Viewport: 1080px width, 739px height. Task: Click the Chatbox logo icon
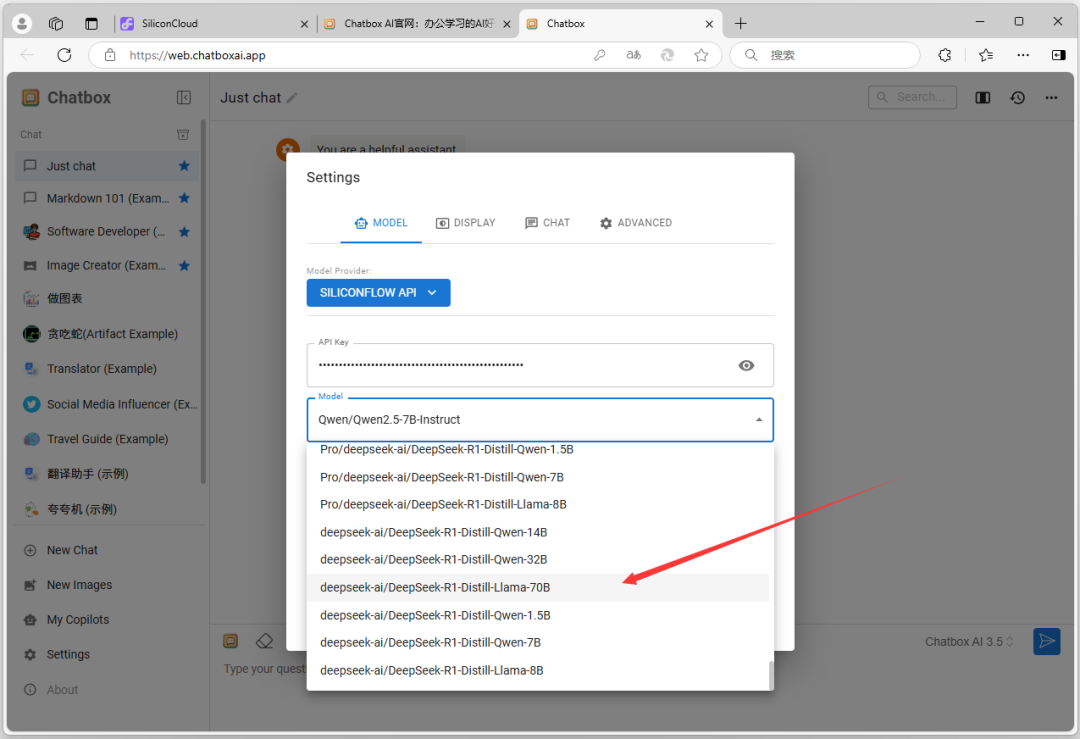tap(30, 98)
